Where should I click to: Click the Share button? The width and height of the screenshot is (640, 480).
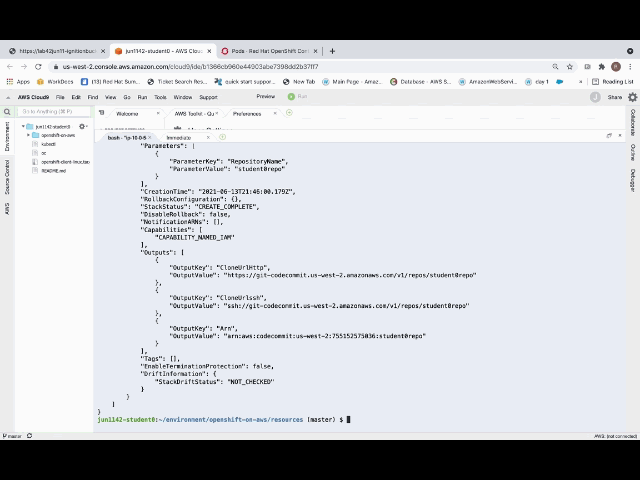click(x=614, y=97)
